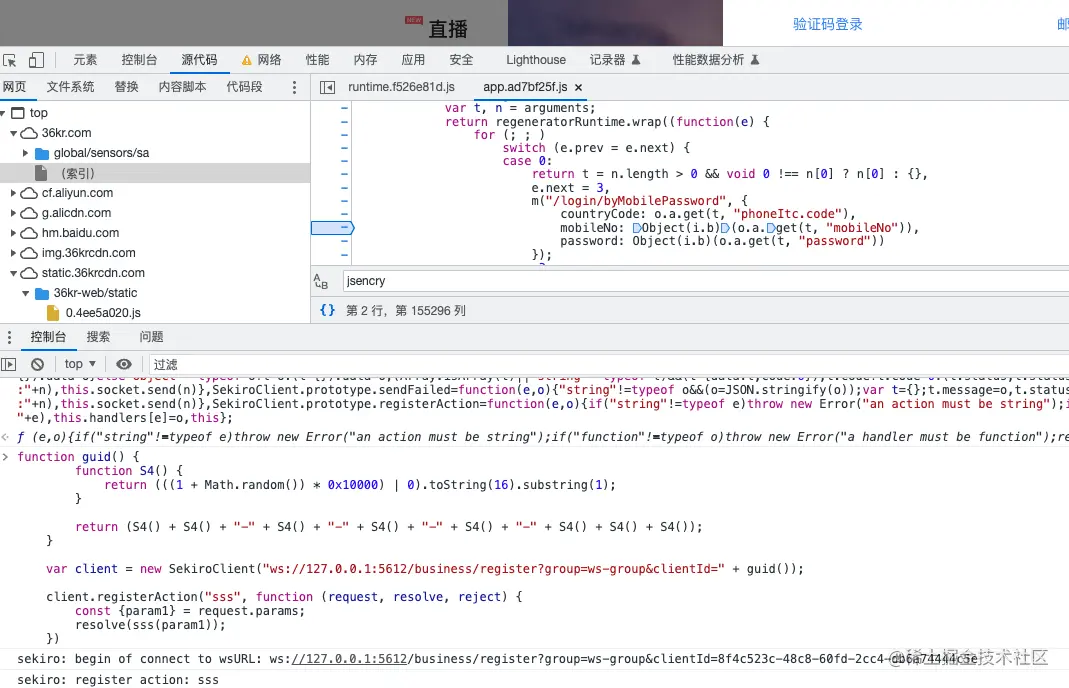Select the 网页 sources sub-tab
This screenshot has width=1069, height=688.
click(x=14, y=87)
